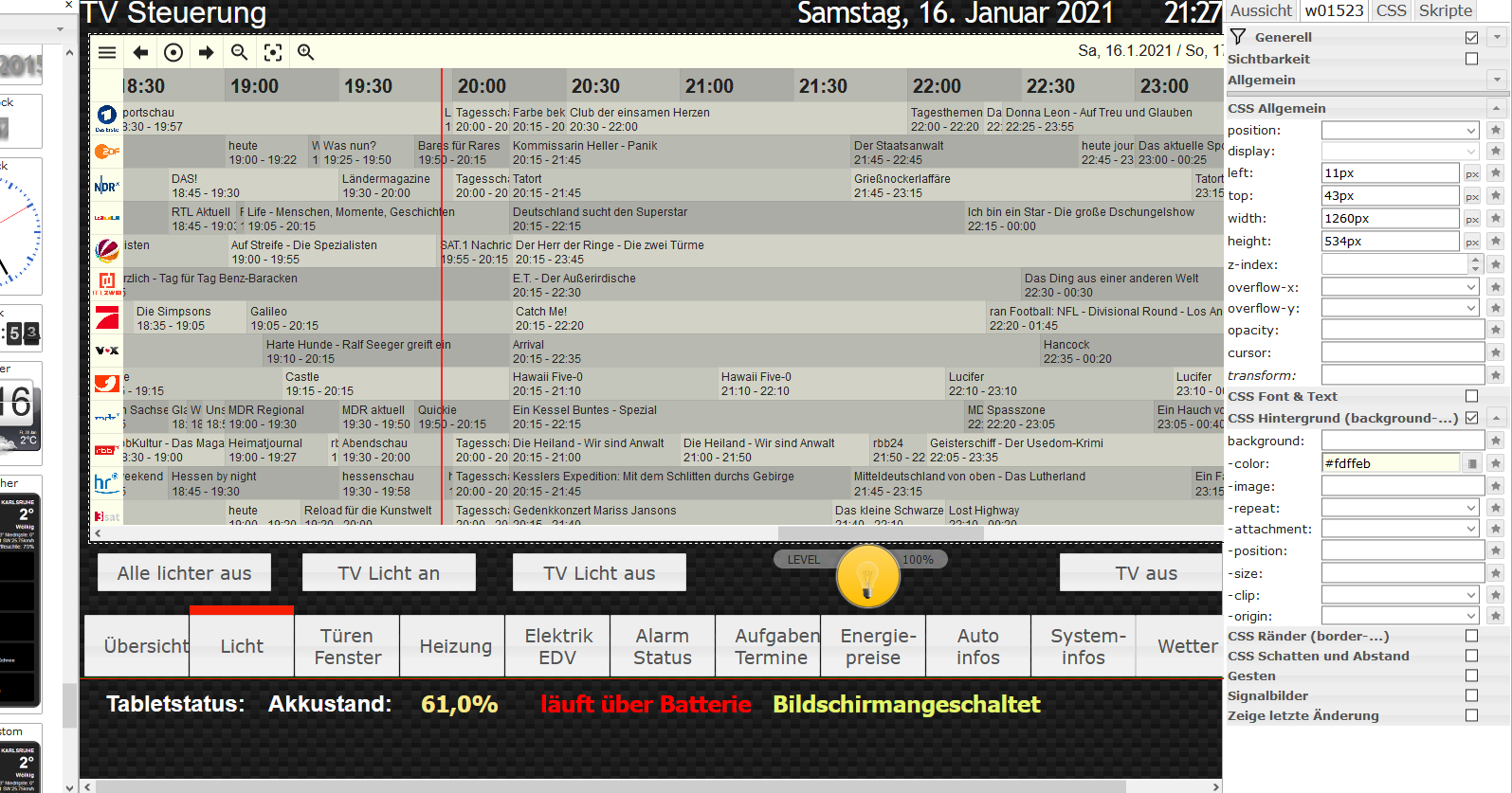This screenshot has height=793, width=1512.
Task: Open color picker for background -color
Action: pos(1472,463)
